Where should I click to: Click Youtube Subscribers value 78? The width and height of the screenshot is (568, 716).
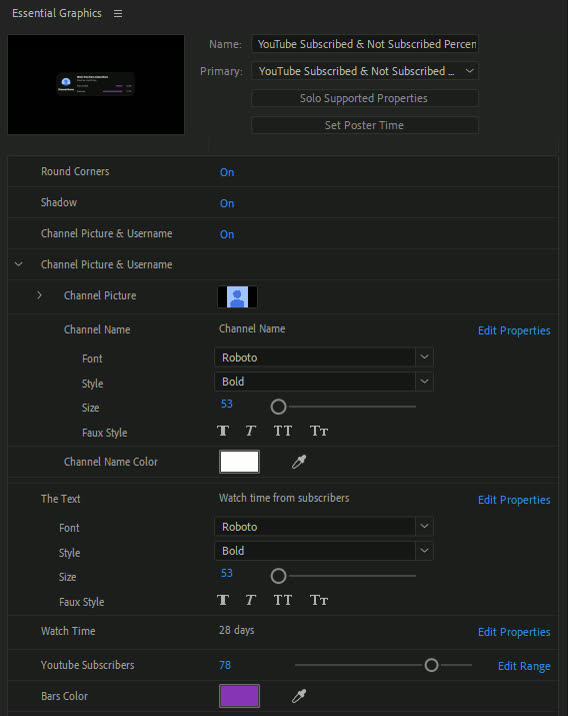tap(225, 665)
